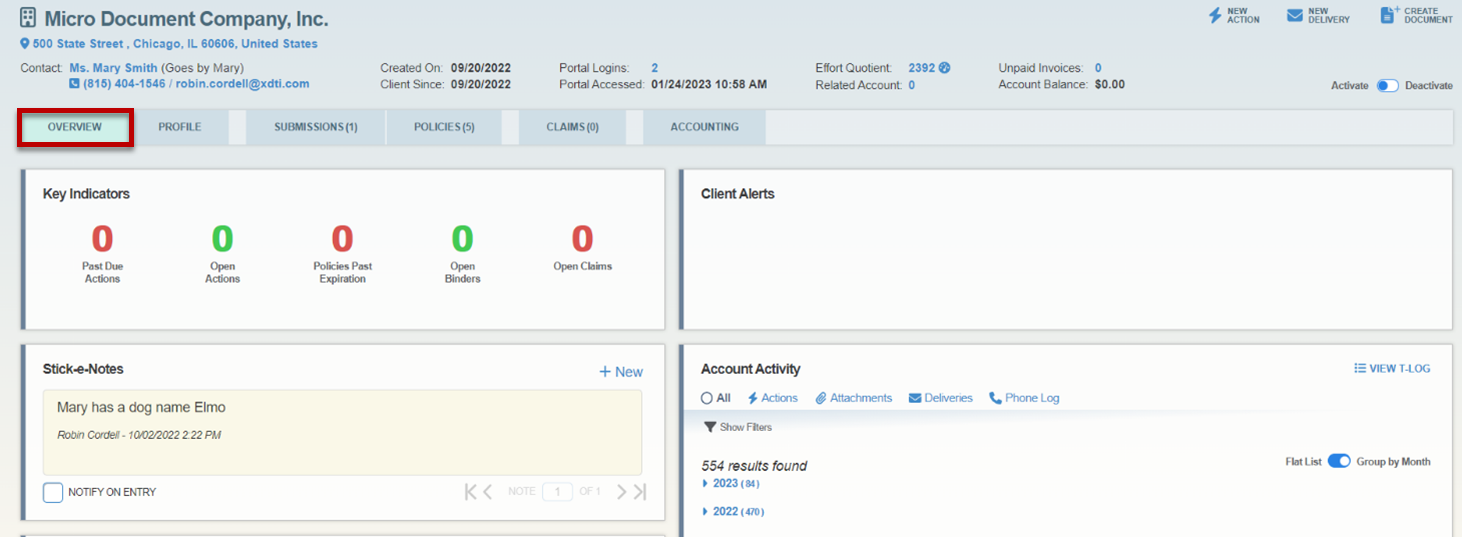
Task: Open the Show Filters panel
Action: tap(737, 427)
